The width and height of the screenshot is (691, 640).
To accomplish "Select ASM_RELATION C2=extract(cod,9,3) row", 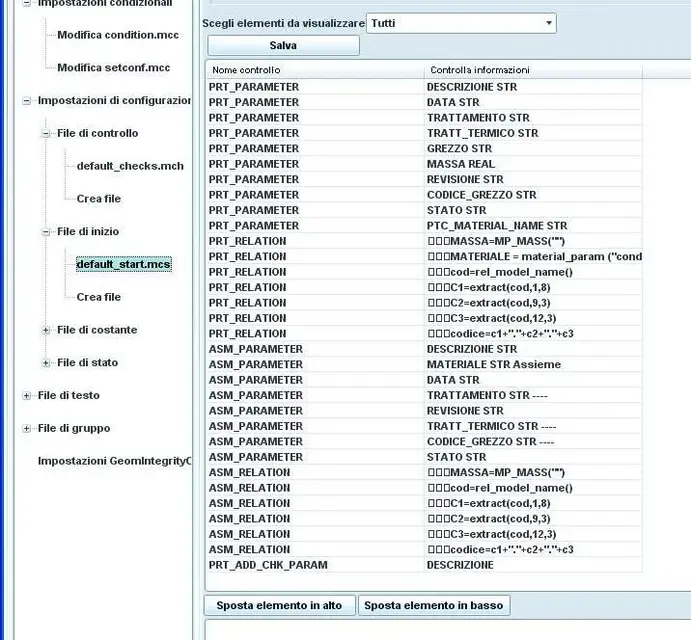I will pos(424,519).
